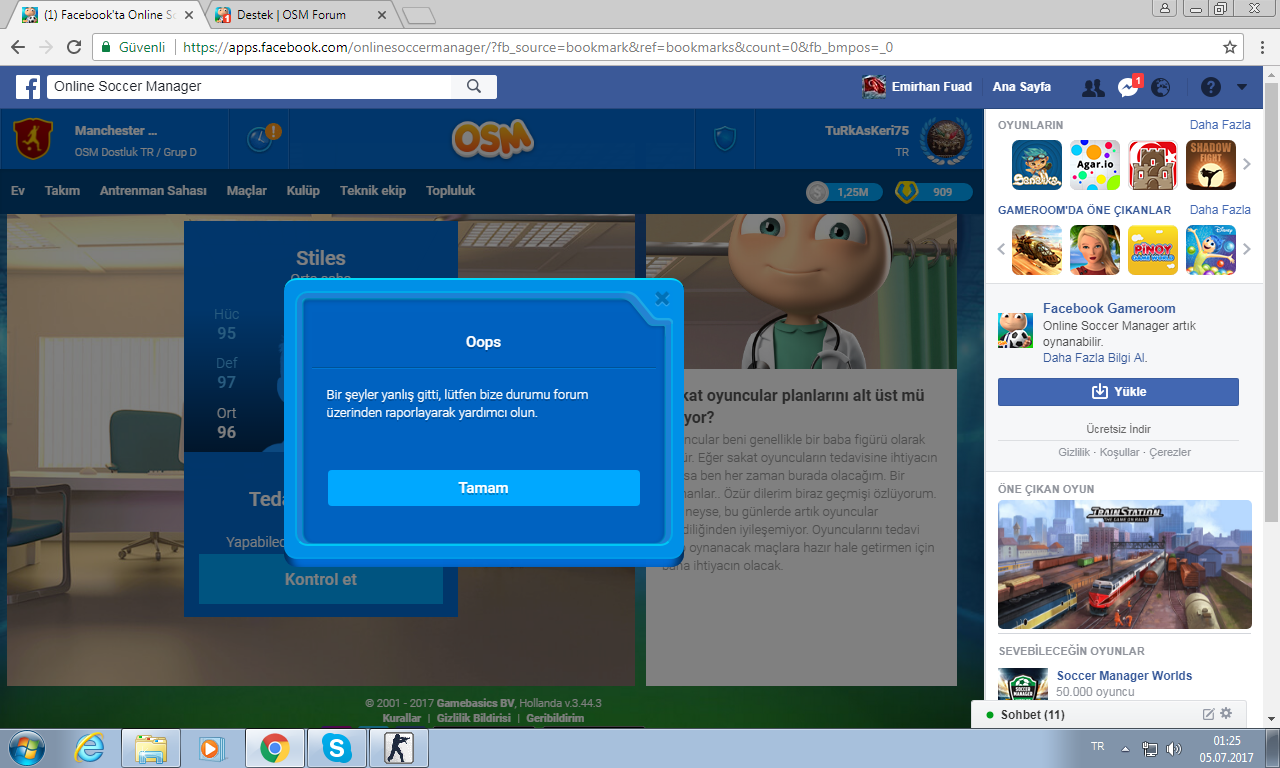Click the search magnifier button

coord(474,87)
